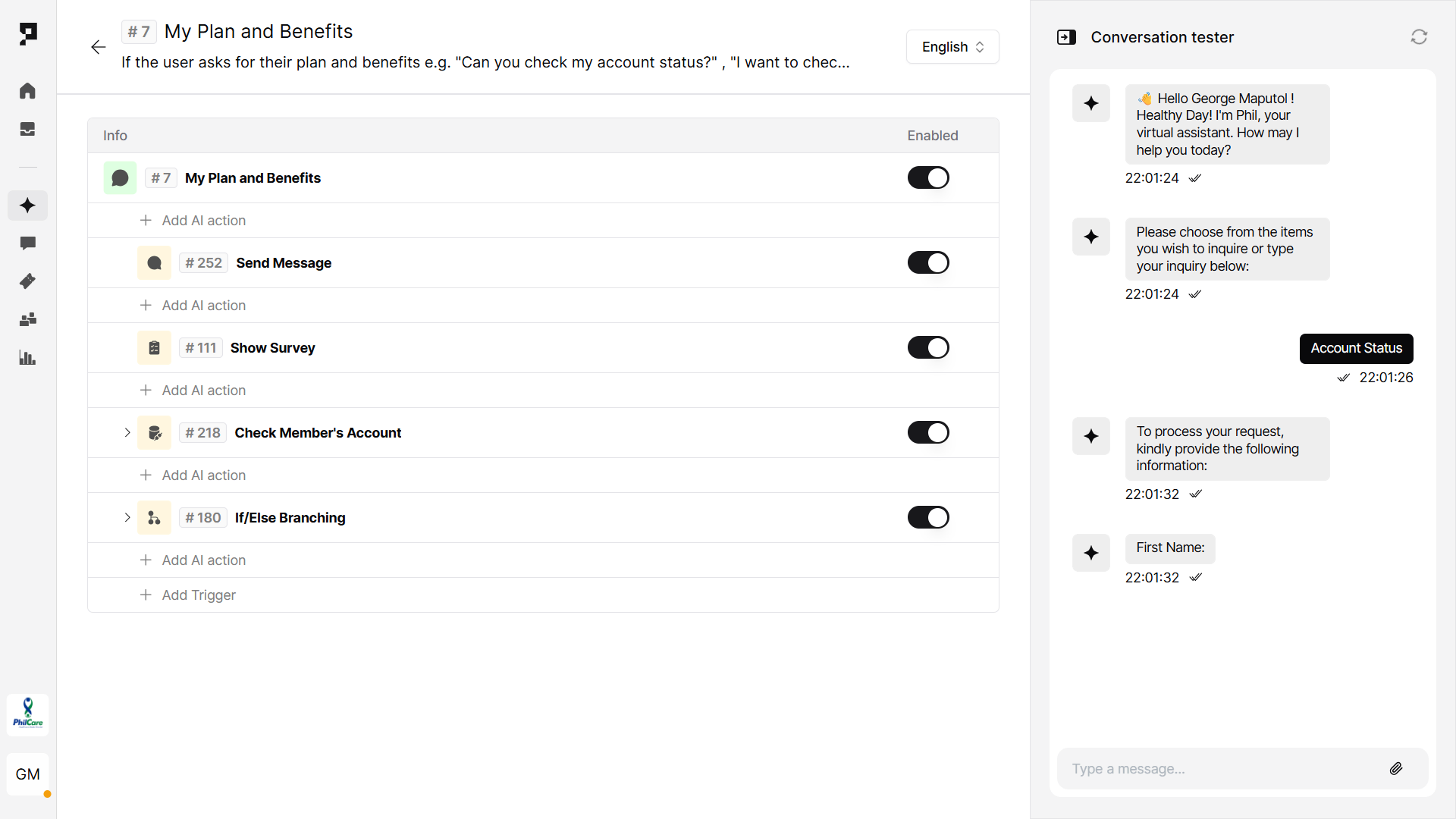Open the English language dropdown

tap(952, 47)
